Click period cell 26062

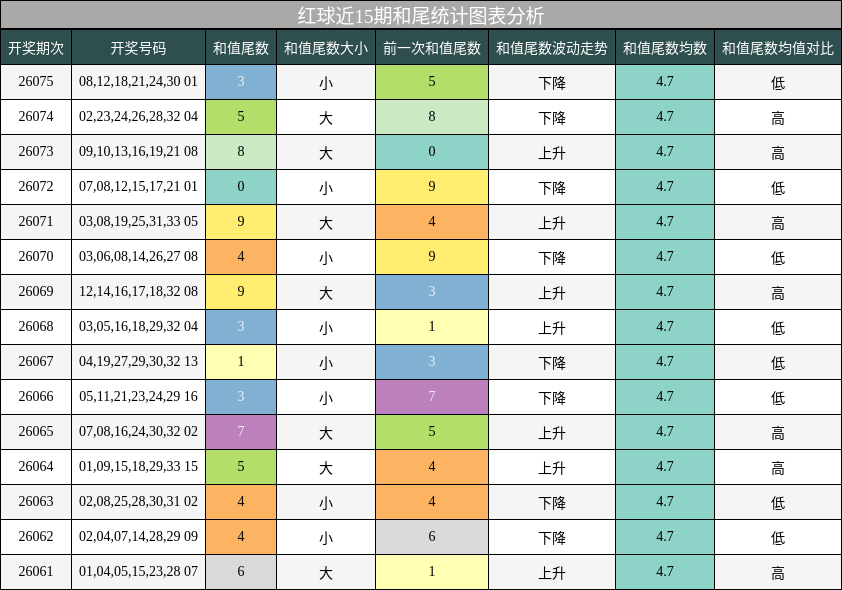[x=36, y=536]
